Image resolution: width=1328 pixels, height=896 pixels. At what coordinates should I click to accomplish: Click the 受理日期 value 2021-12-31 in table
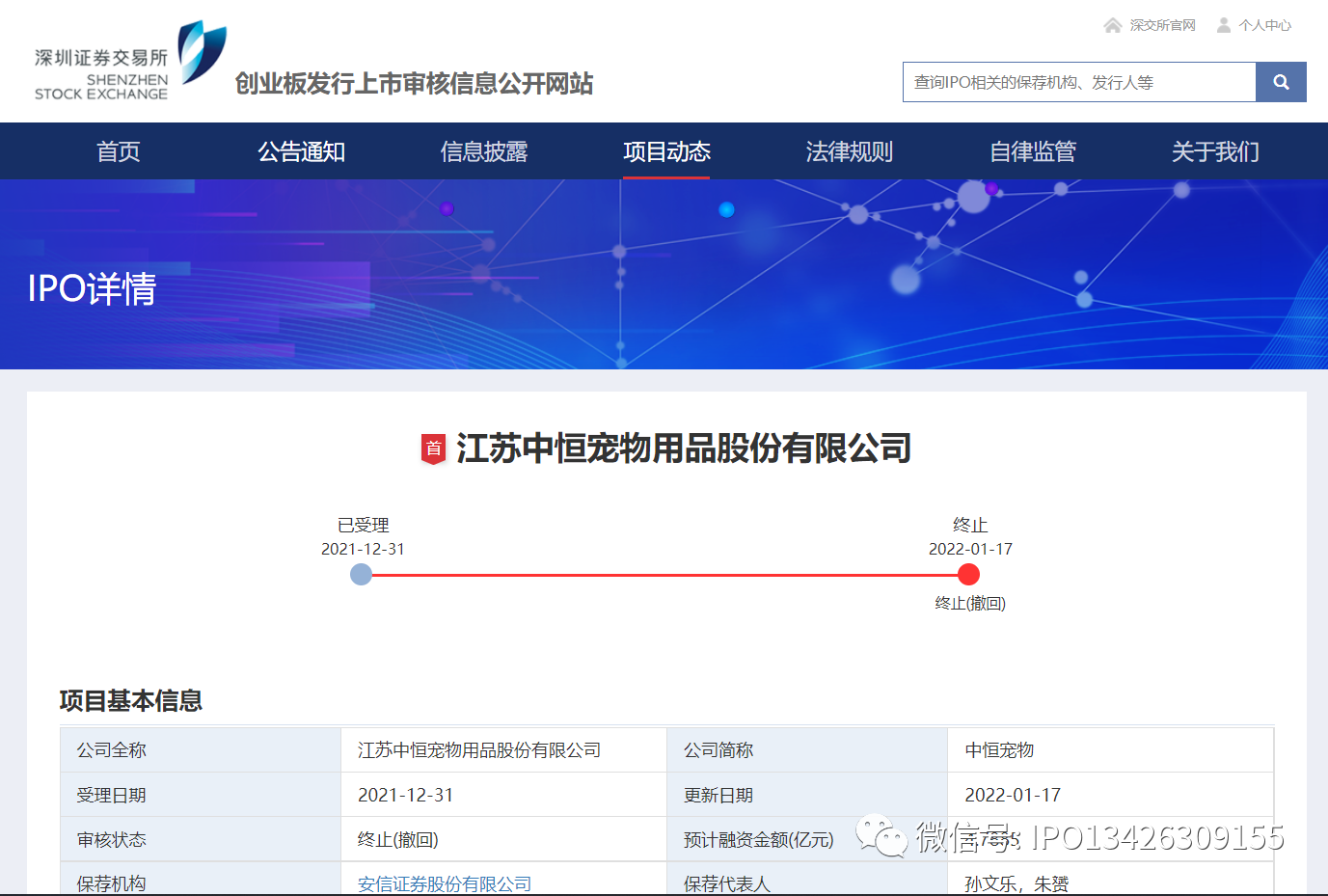(x=405, y=795)
